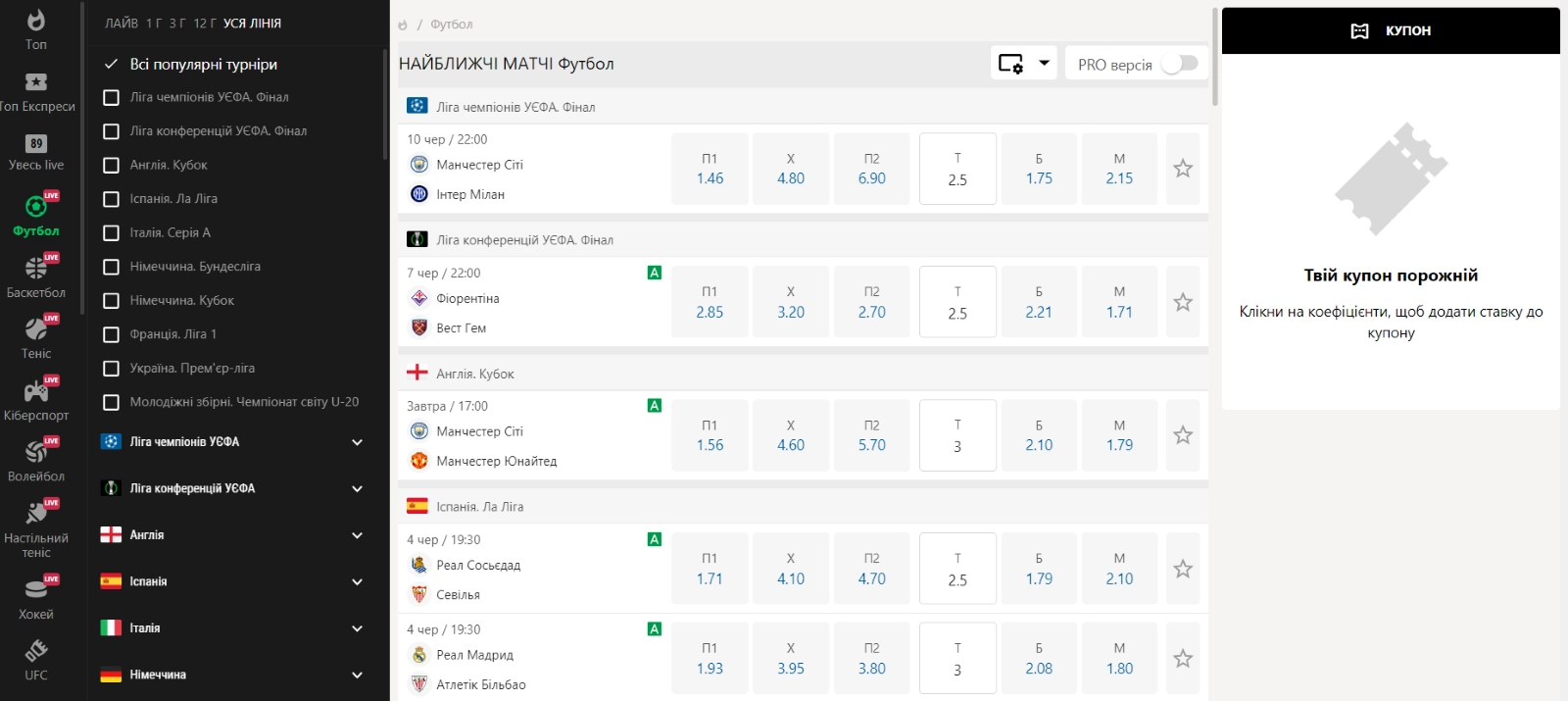Click the main page vertical scrollbar
The height and width of the screenshot is (701, 1568).
1215,57
